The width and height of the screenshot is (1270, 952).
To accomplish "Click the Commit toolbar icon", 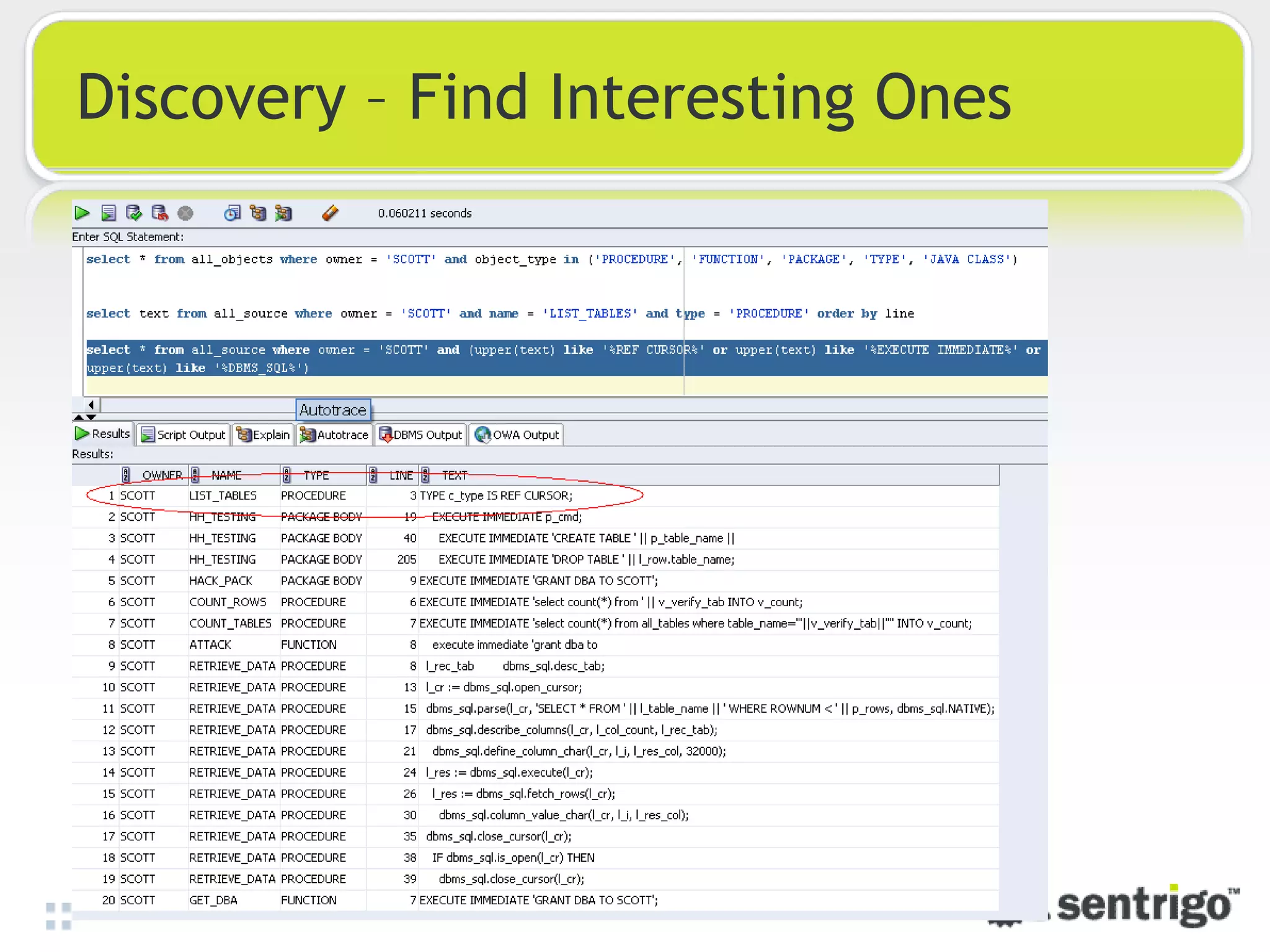I will tap(134, 213).
